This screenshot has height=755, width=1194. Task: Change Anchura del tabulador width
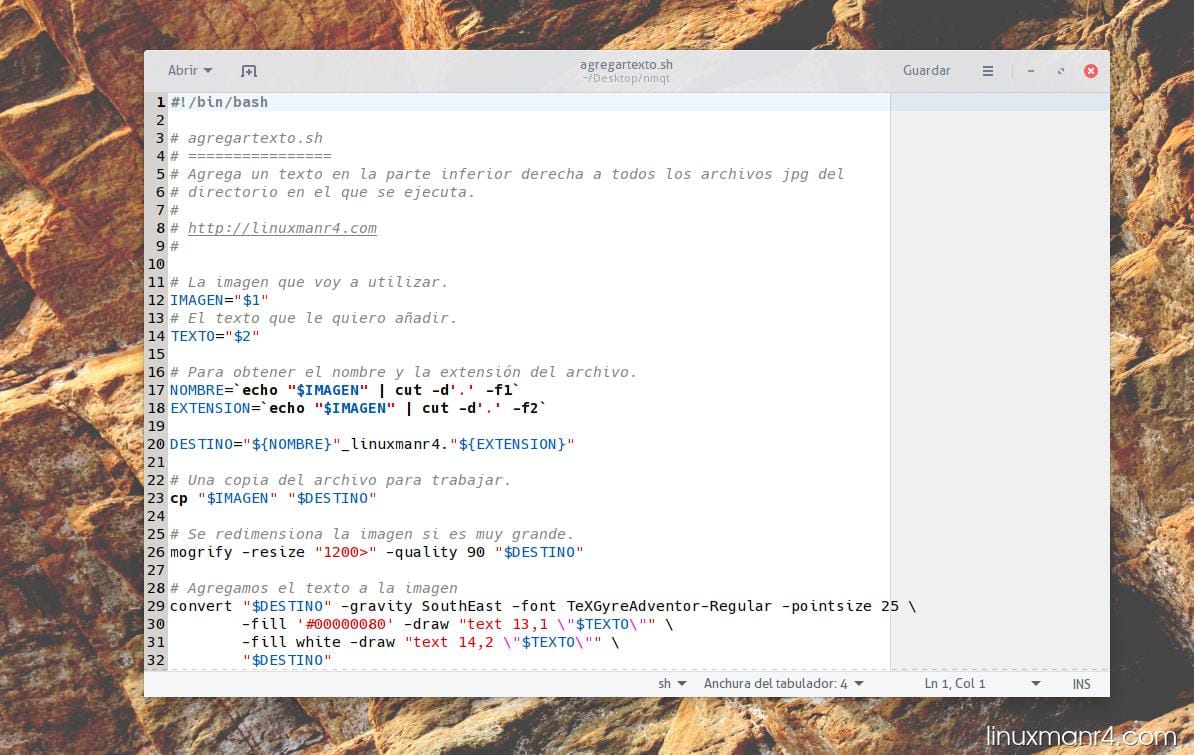click(784, 683)
